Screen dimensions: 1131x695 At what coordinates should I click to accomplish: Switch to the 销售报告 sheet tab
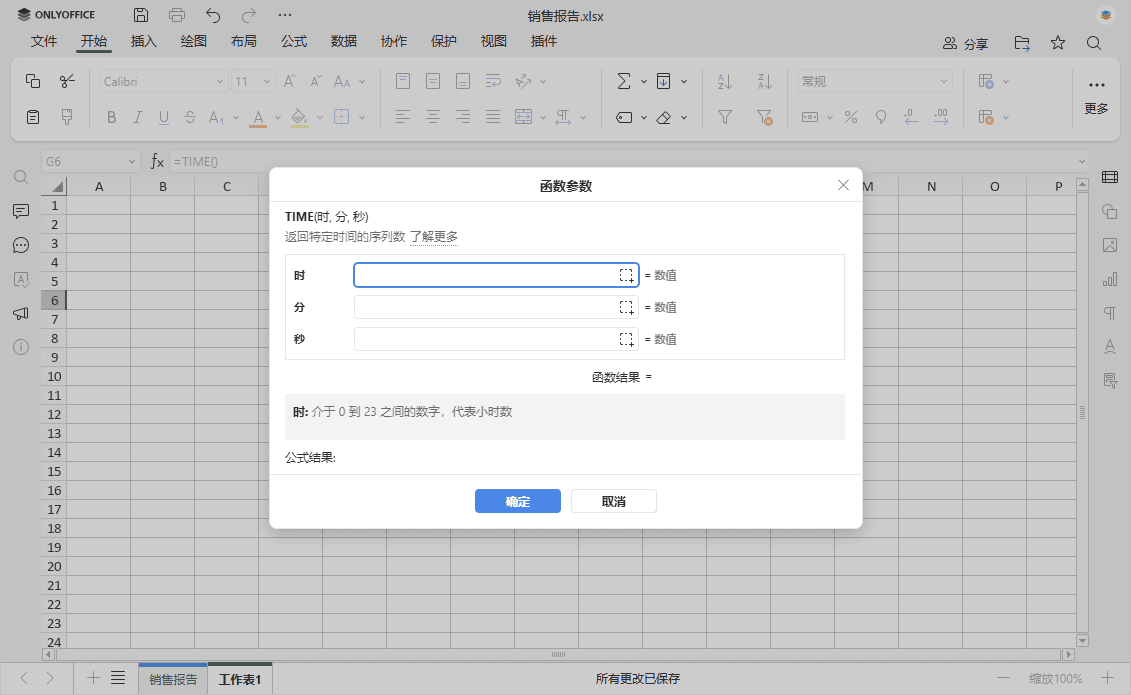pyautogui.click(x=173, y=679)
